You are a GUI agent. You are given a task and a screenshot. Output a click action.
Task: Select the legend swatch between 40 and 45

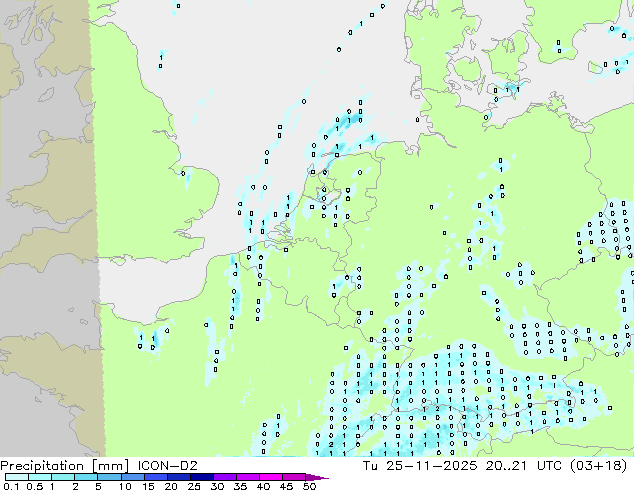click(x=271, y=477)
